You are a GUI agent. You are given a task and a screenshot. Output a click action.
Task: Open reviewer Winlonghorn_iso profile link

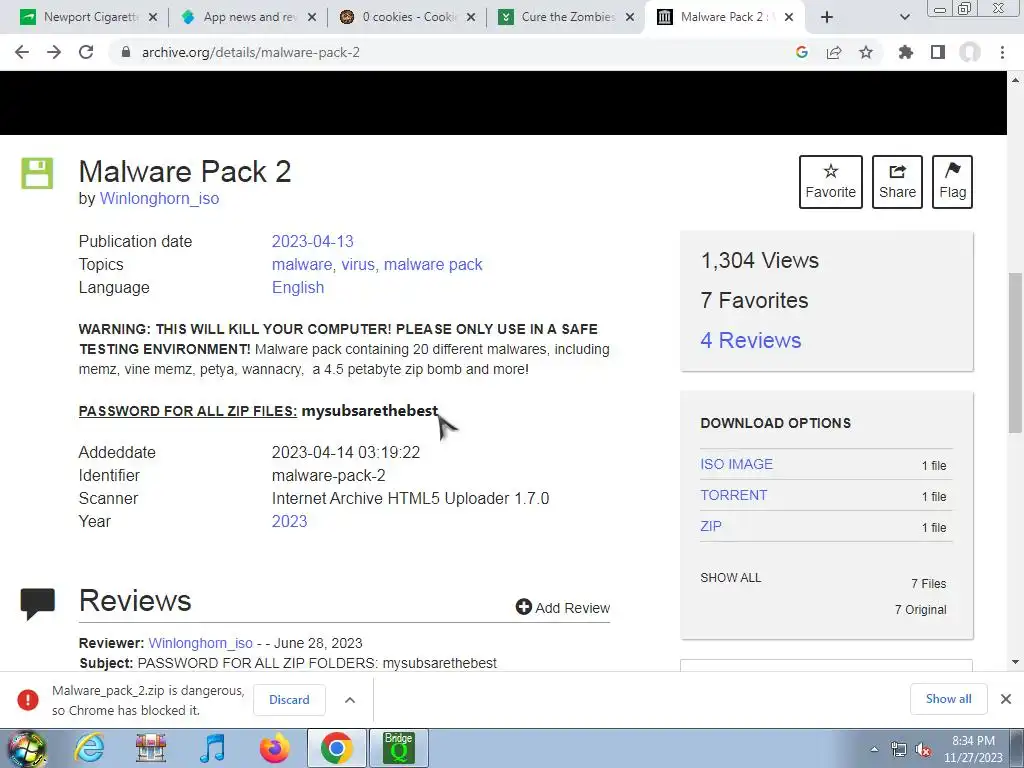200,643
